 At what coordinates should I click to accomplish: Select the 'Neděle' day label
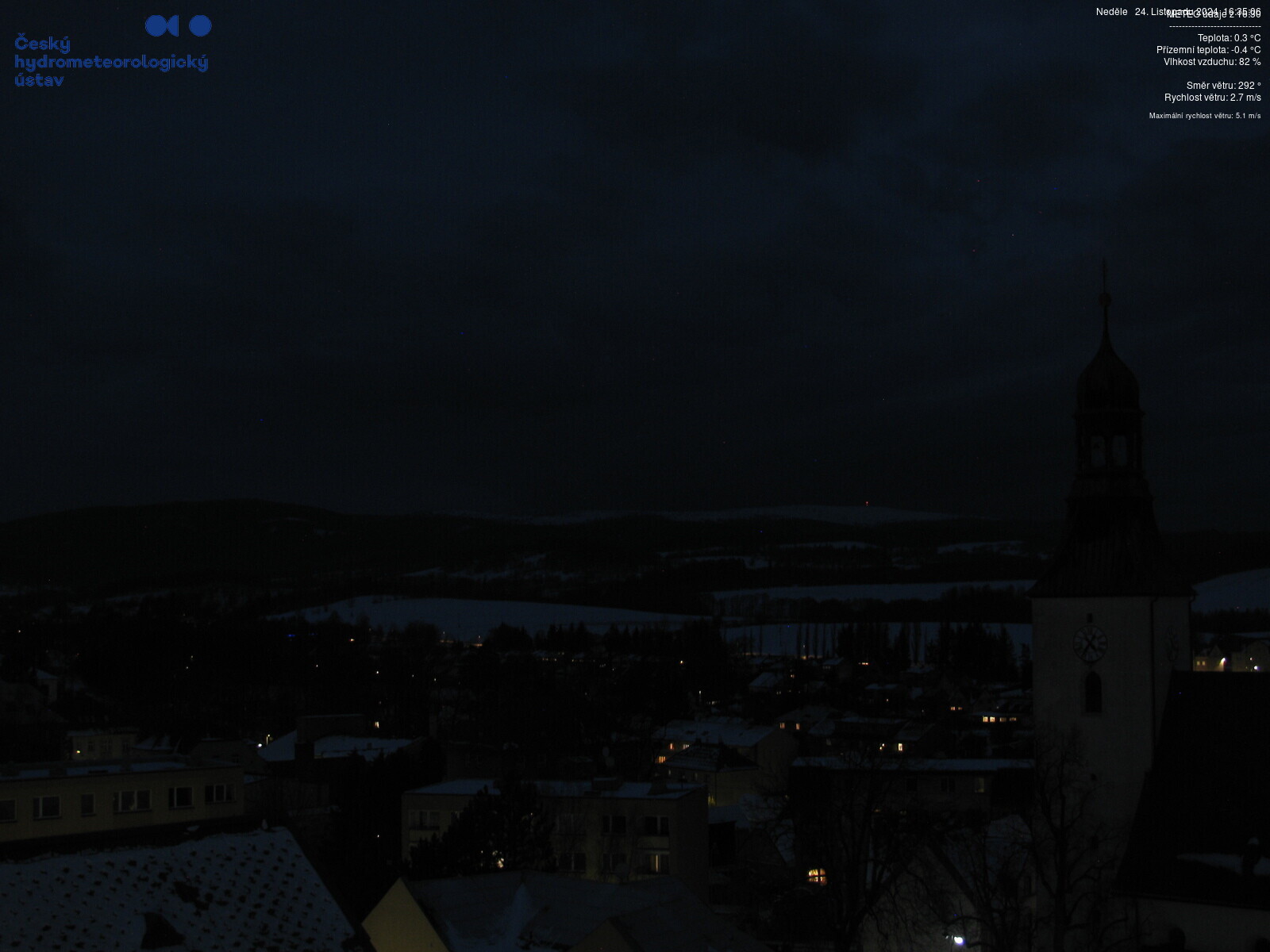click(x=1111, y=12)
